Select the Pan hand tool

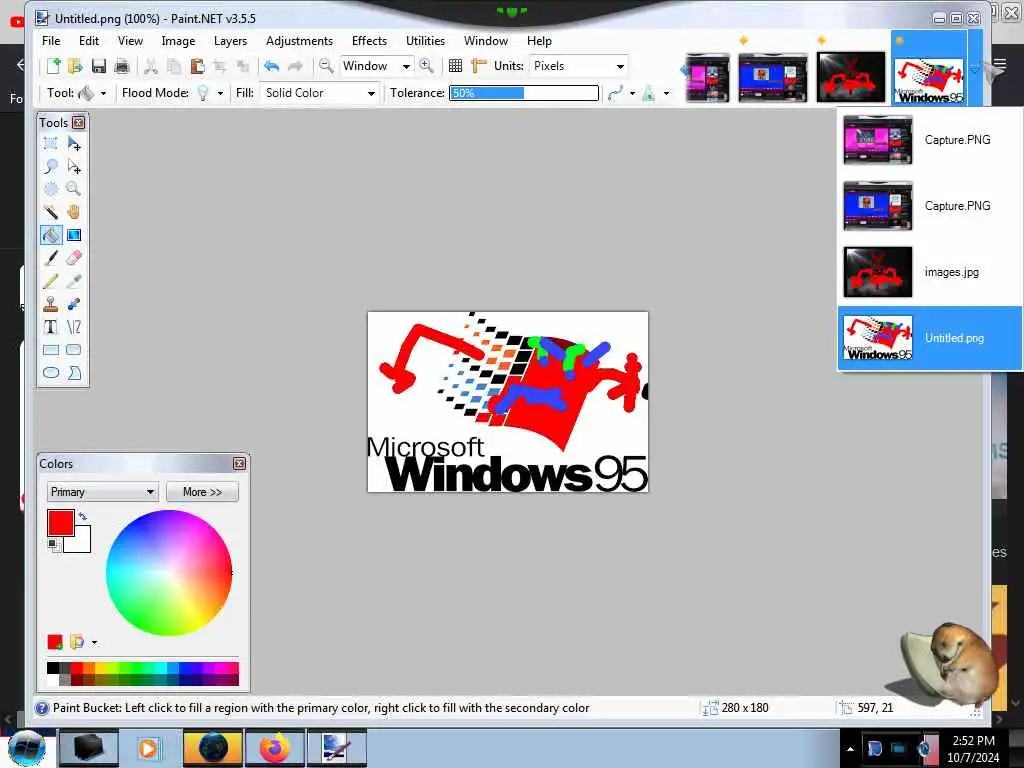[74, 212]
